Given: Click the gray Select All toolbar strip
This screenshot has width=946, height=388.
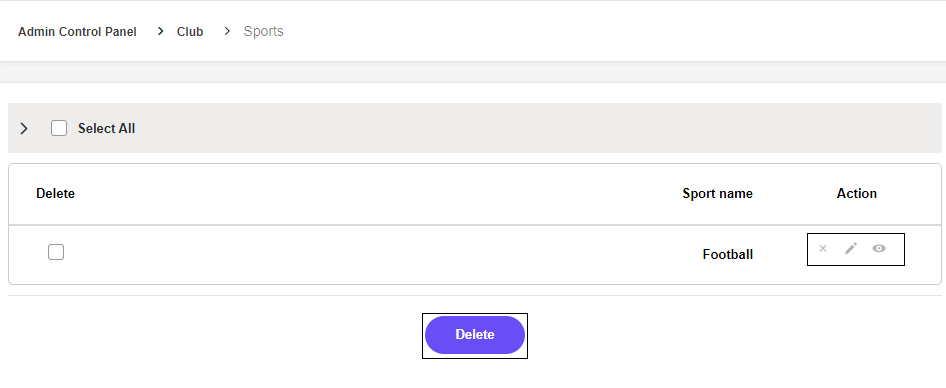Looking at the screenshot, I should [475, 128].
